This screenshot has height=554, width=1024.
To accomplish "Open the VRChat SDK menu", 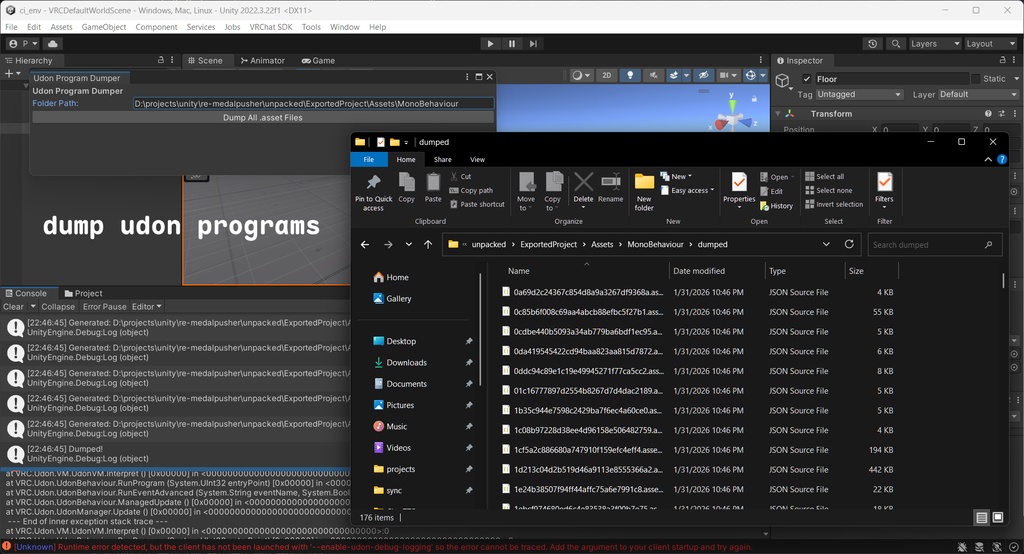I will click(x=271, y=27).
